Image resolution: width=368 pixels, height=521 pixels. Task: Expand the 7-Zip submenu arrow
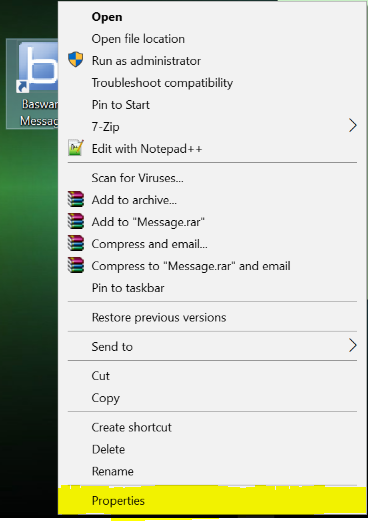click(x=353, y=126)
